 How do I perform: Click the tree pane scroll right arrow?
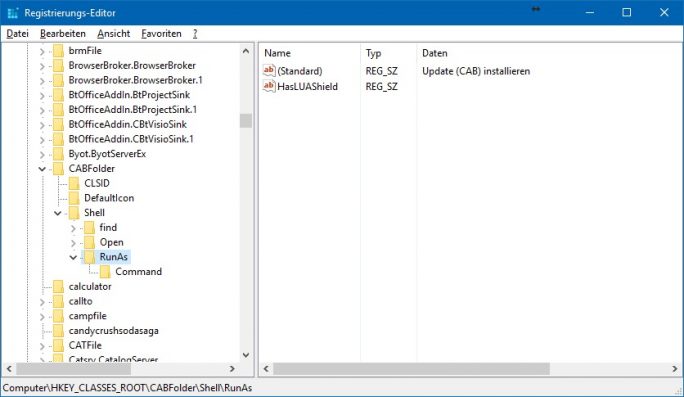[232, 369]
